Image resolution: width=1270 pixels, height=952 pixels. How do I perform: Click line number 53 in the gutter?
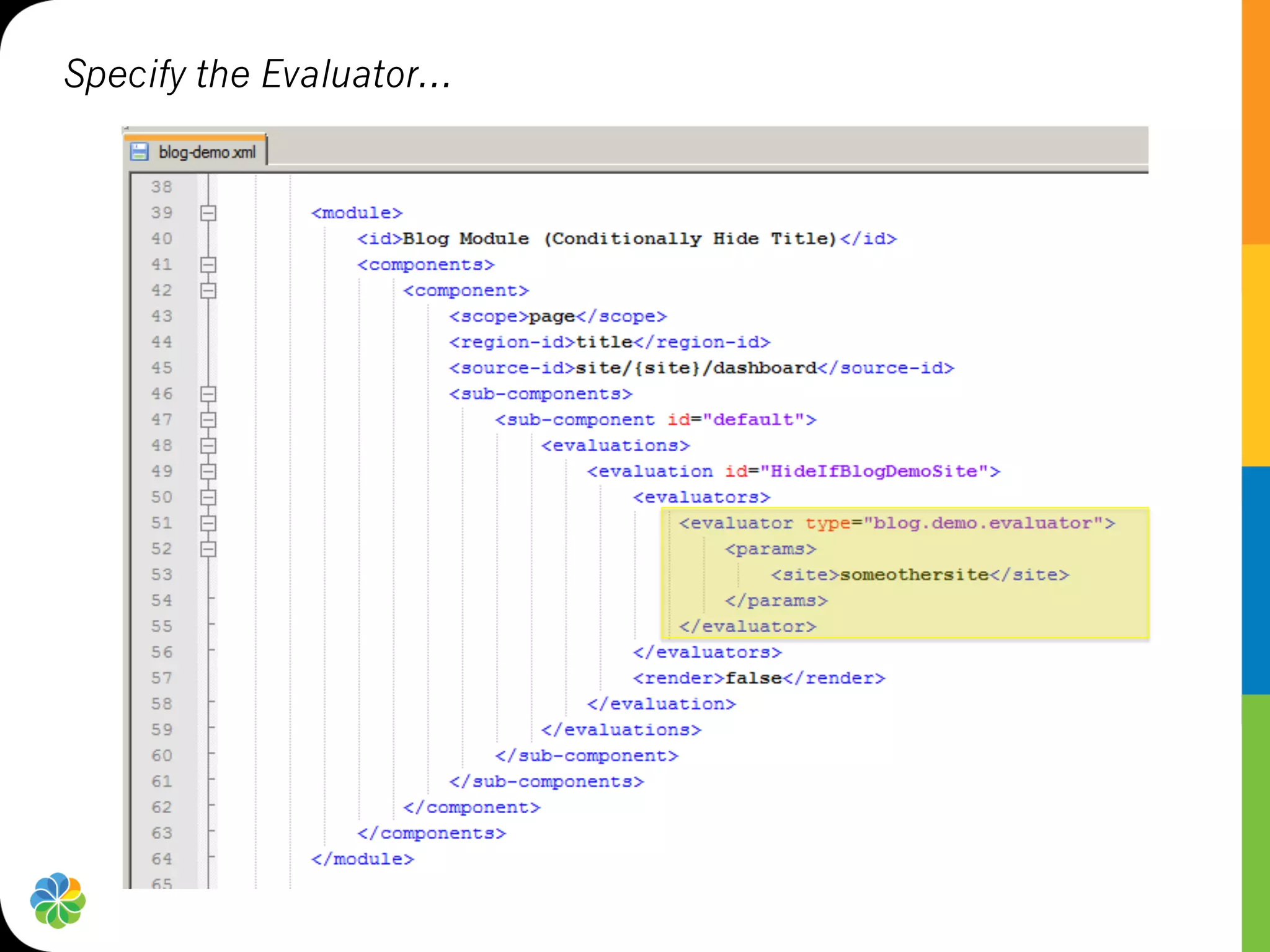tap(162, 575)
